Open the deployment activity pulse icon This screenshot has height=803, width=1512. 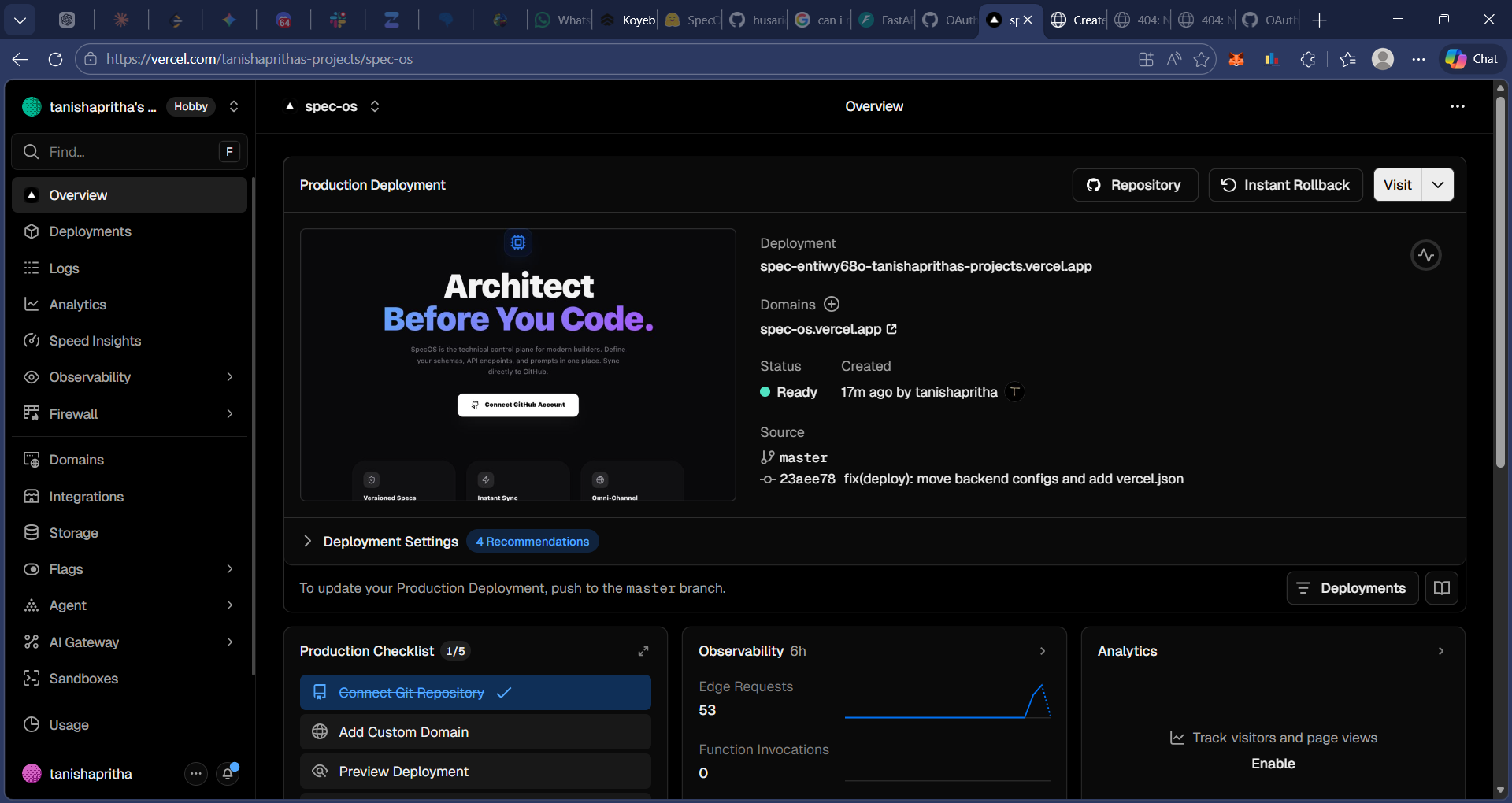tap(1426, 255)
